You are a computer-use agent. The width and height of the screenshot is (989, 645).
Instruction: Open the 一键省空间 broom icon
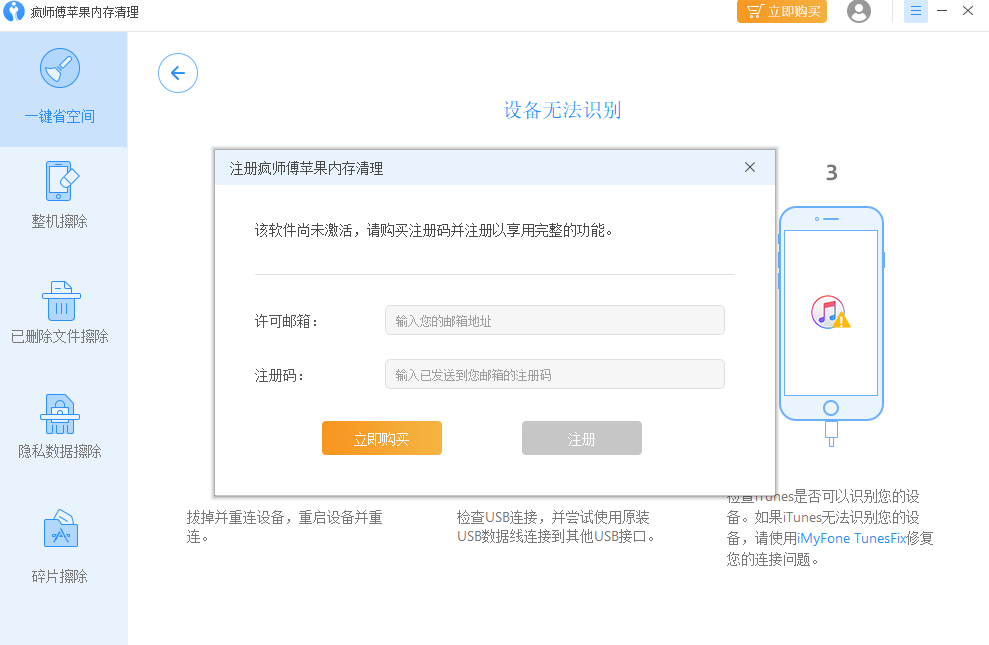tap(60, 68)
